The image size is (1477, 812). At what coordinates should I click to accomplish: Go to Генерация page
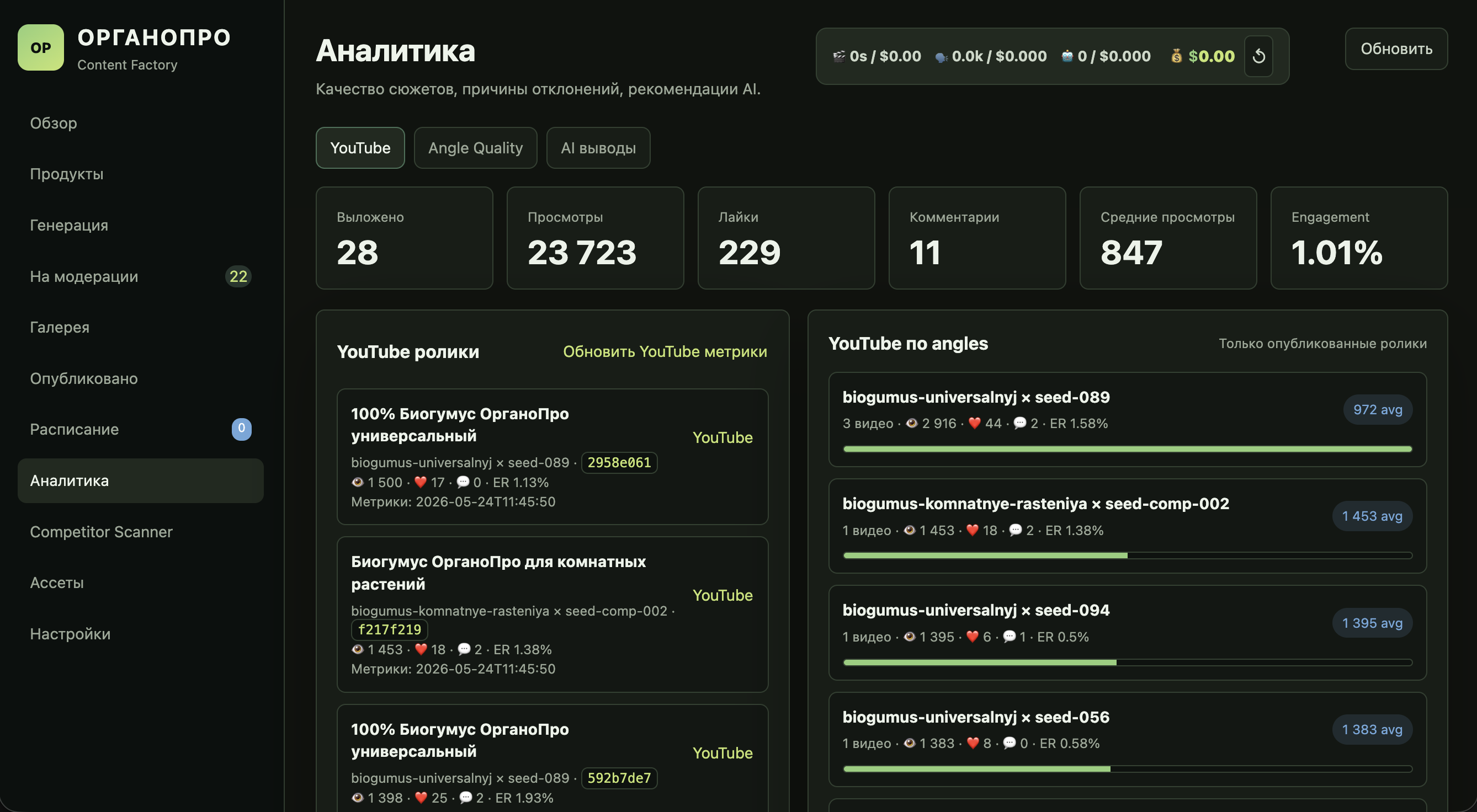tap(141, 225)
